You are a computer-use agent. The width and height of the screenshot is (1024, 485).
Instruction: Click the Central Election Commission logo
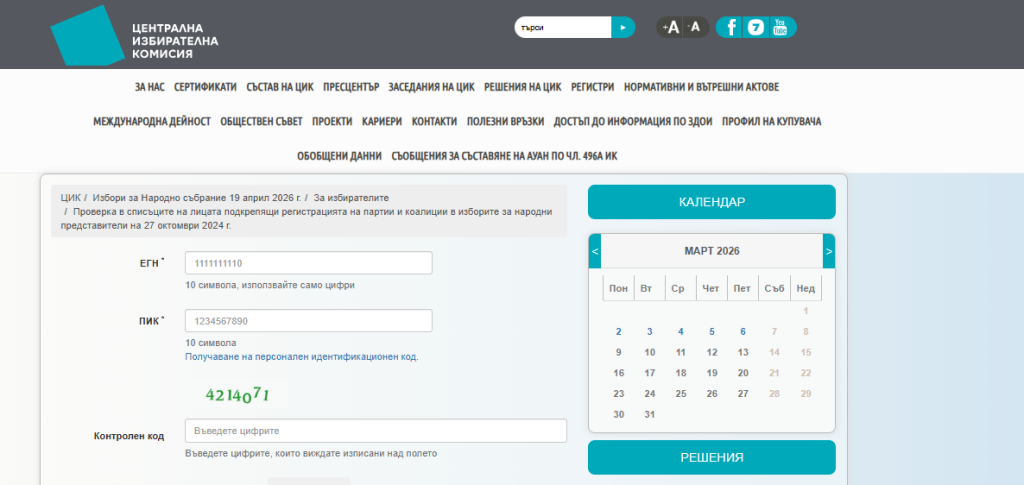[133, 35]
